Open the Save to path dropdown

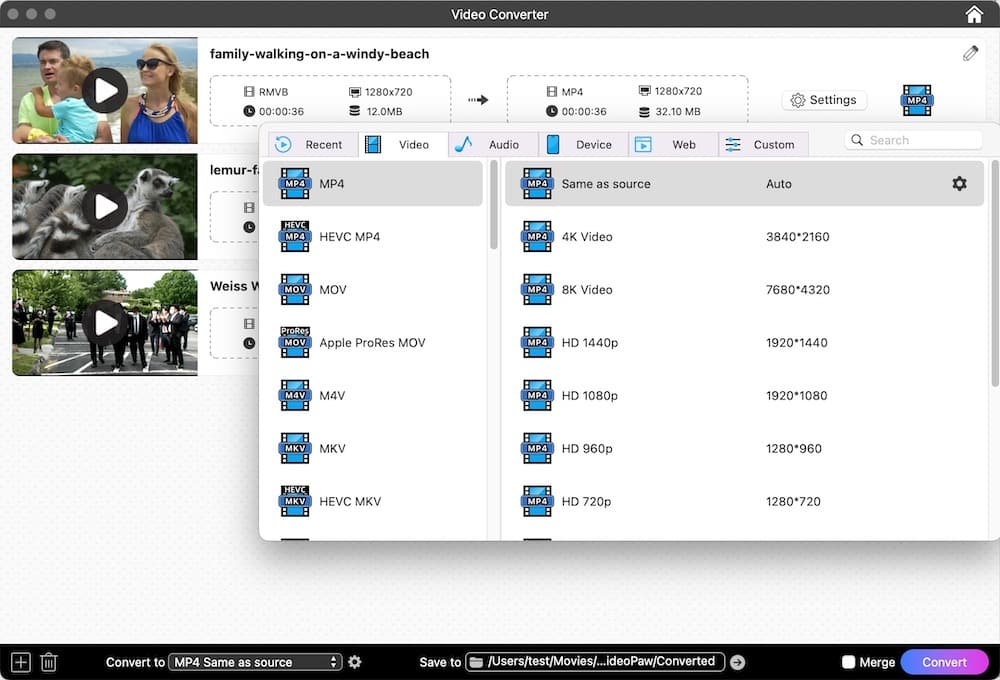pyautogui.click(x=595, y=662)
